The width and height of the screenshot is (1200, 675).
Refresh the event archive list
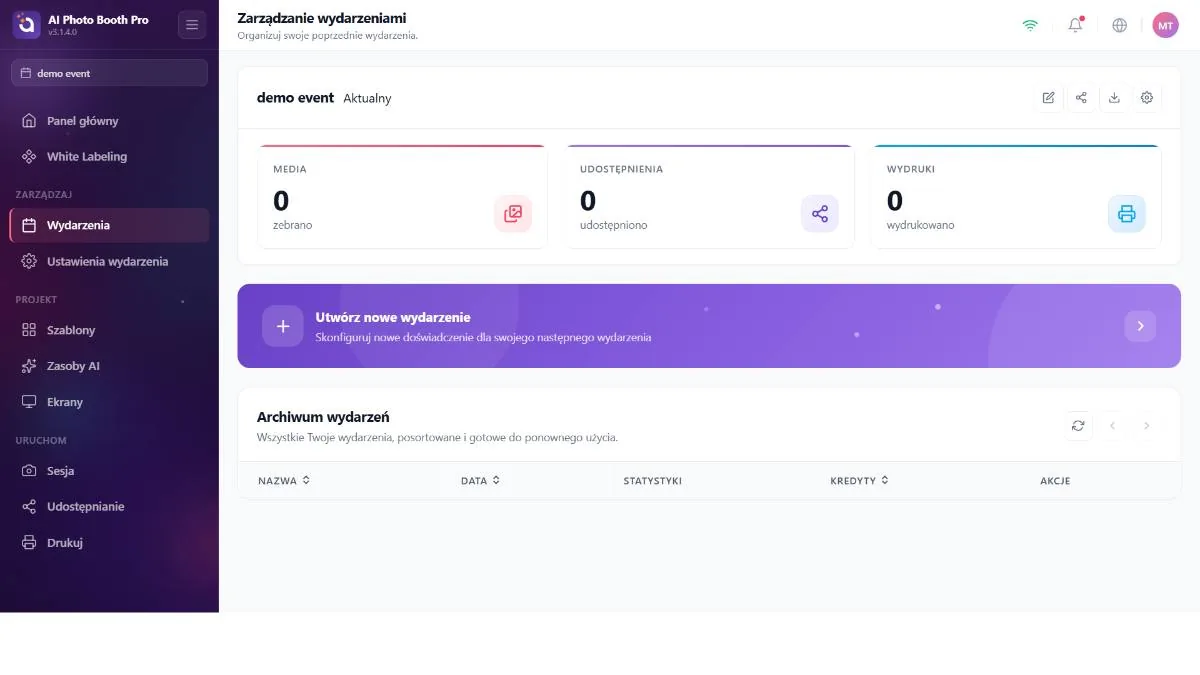1078,426
